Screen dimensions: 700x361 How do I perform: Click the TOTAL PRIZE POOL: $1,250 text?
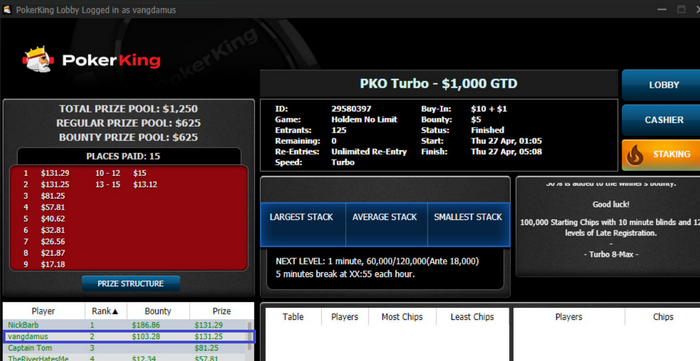[x=129, y=109]
